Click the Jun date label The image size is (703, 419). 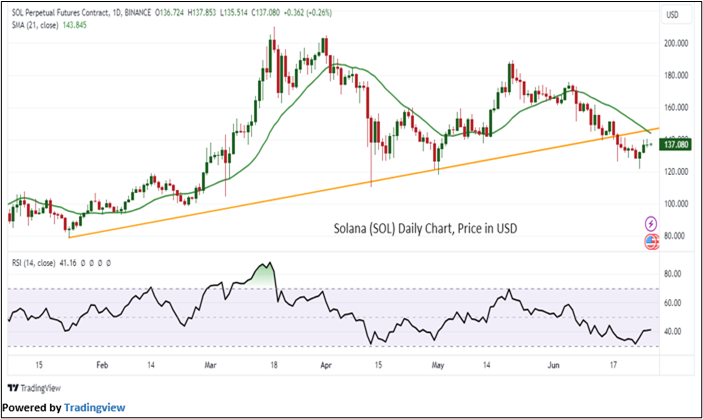click(554, 365)
